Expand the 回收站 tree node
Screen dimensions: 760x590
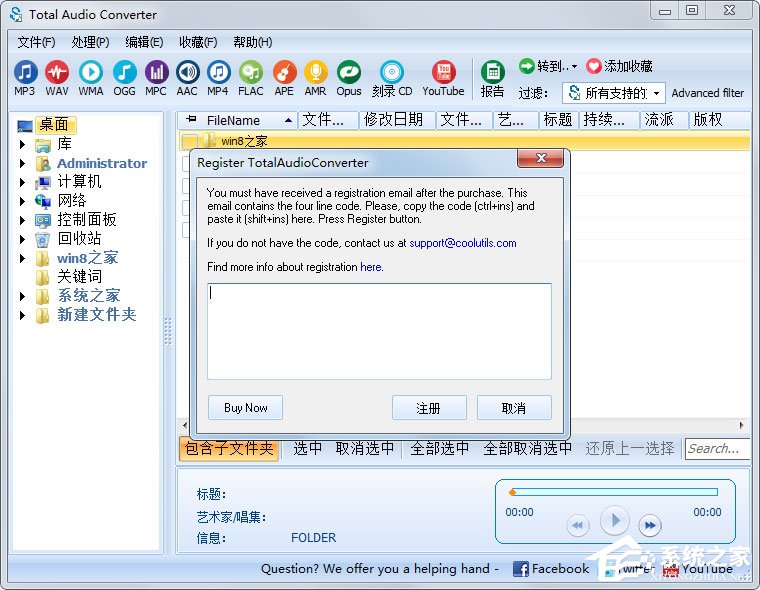22,239
